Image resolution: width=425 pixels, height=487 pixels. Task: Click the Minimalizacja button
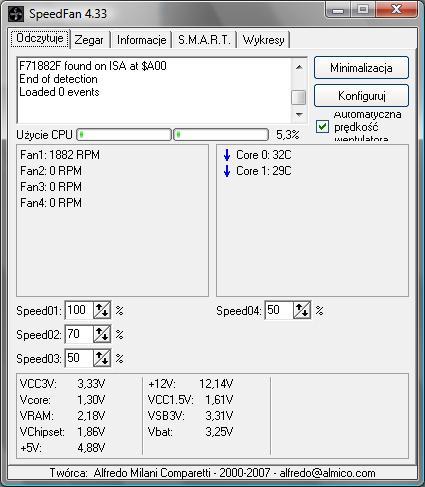[x=361, y=68]
